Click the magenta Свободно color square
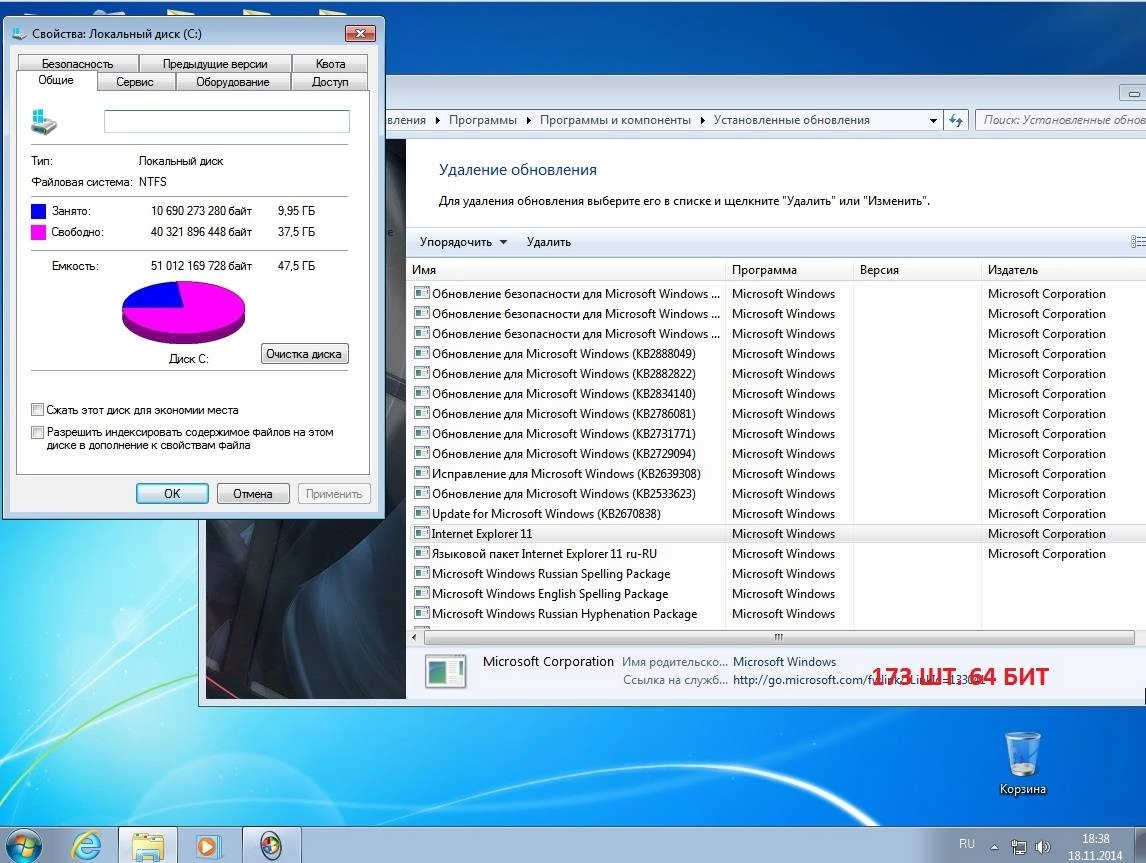The width and height of the screenshot is (1146, 863). tap(38, 232)
